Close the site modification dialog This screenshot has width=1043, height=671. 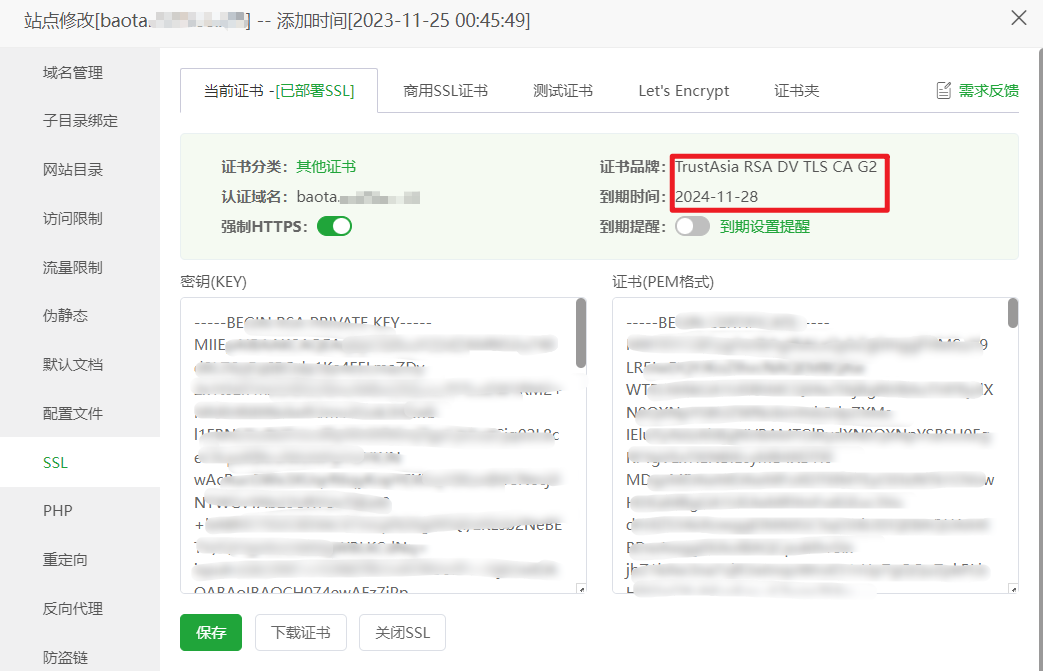click(x=1018, y=18)
